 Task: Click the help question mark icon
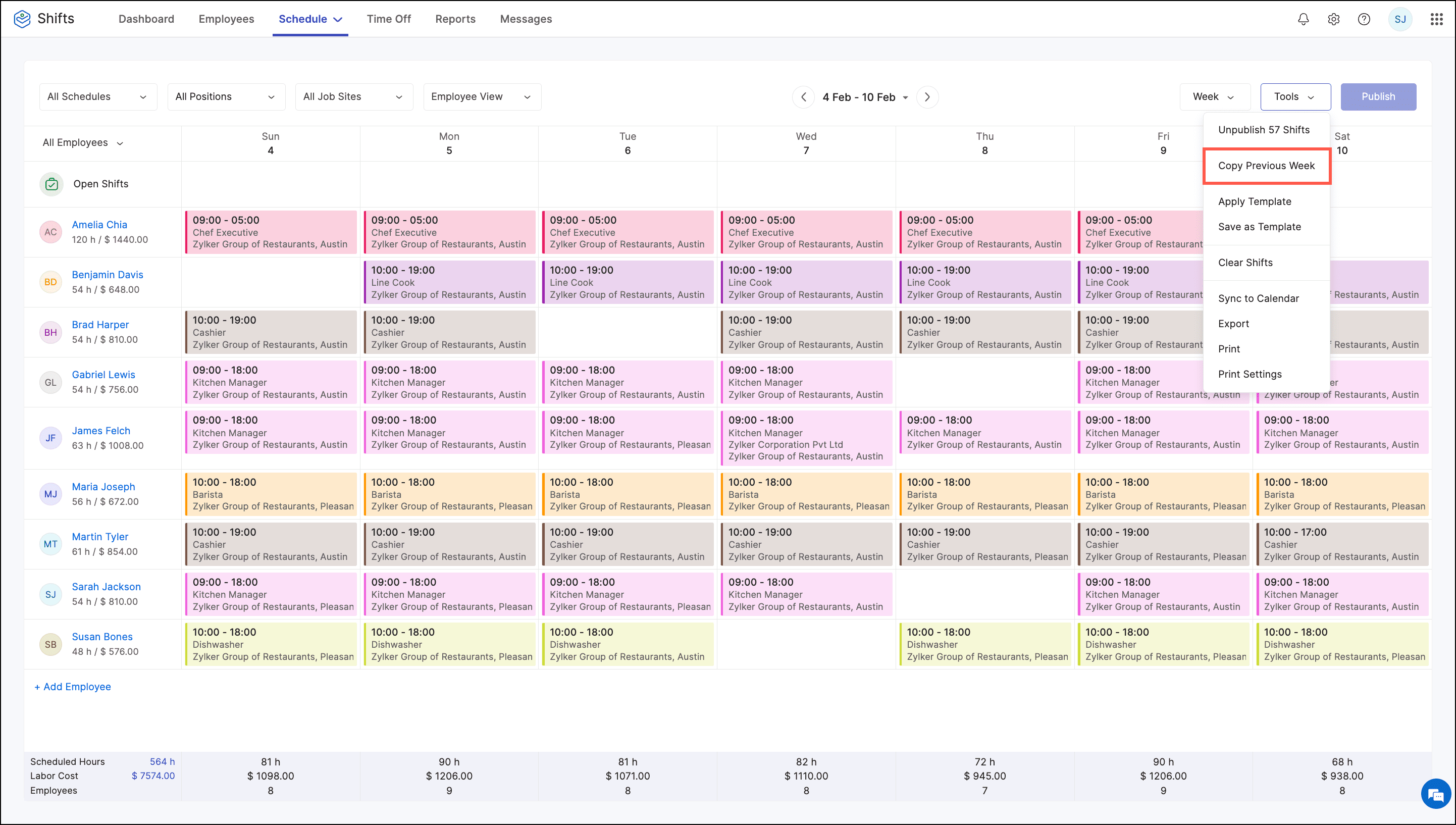[1364, 19]
